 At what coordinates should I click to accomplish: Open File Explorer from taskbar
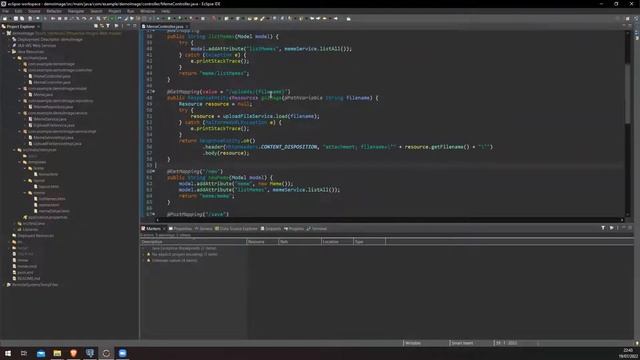click(x=57, y=353)
